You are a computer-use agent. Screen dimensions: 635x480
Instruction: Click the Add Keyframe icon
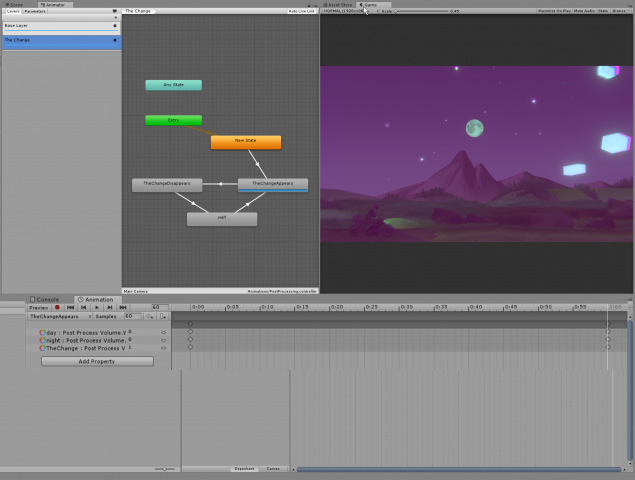(x=149, y=316)
